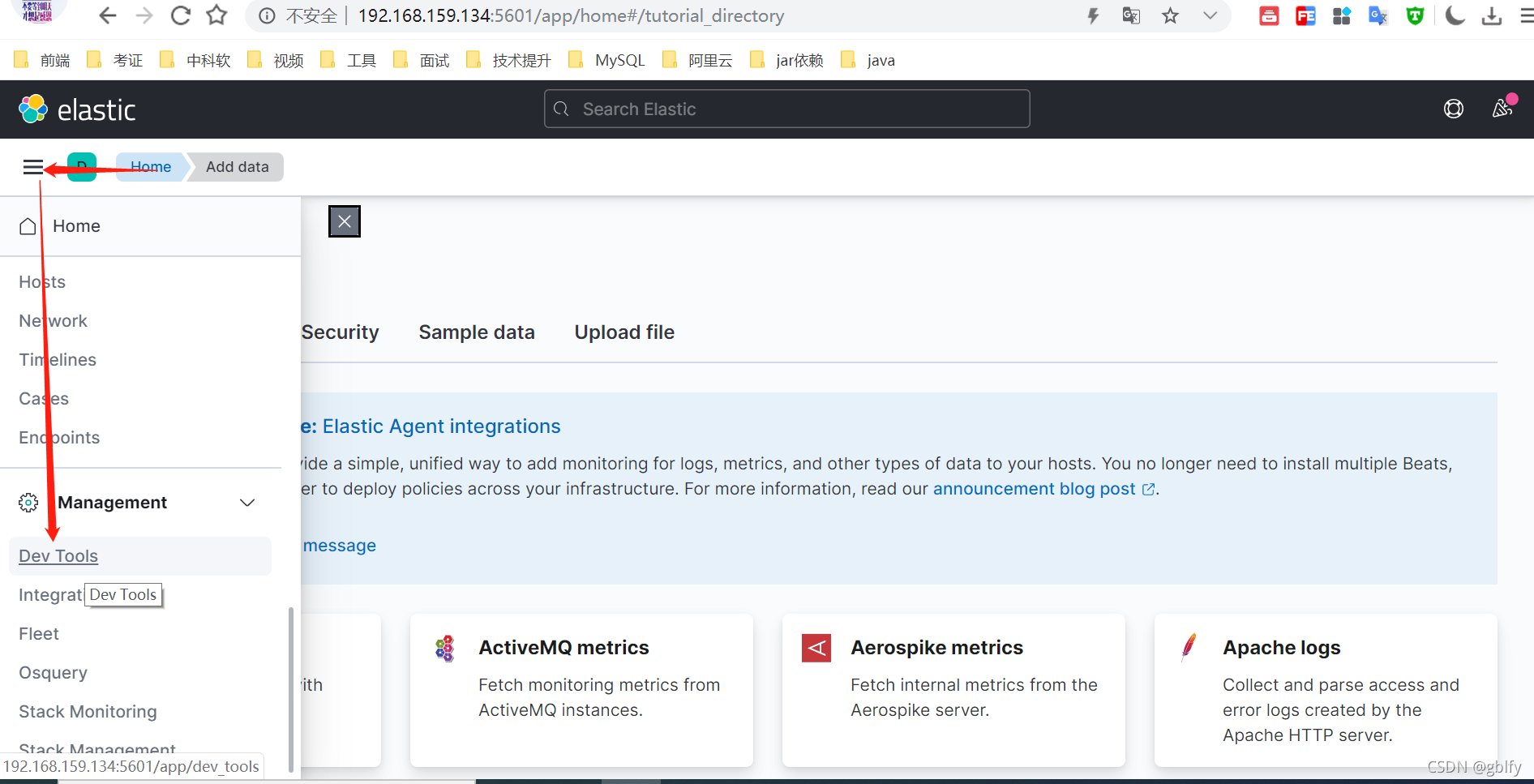Click the side navigation scrollbar
Viewport: 1534px width, 784px height.
[291, 689]
